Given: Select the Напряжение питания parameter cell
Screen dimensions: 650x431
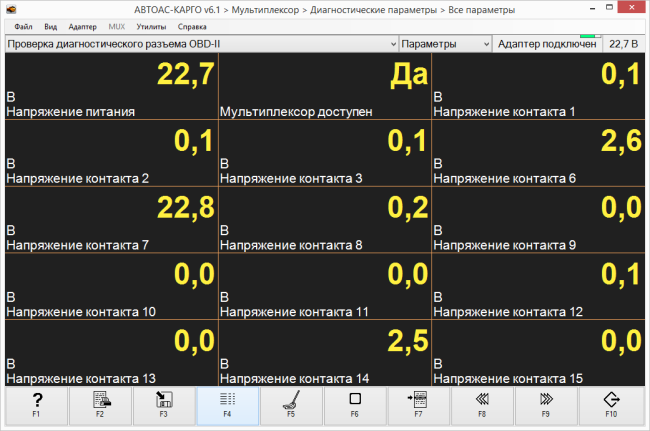Looking at the screenshot, I should coord(112,86).
